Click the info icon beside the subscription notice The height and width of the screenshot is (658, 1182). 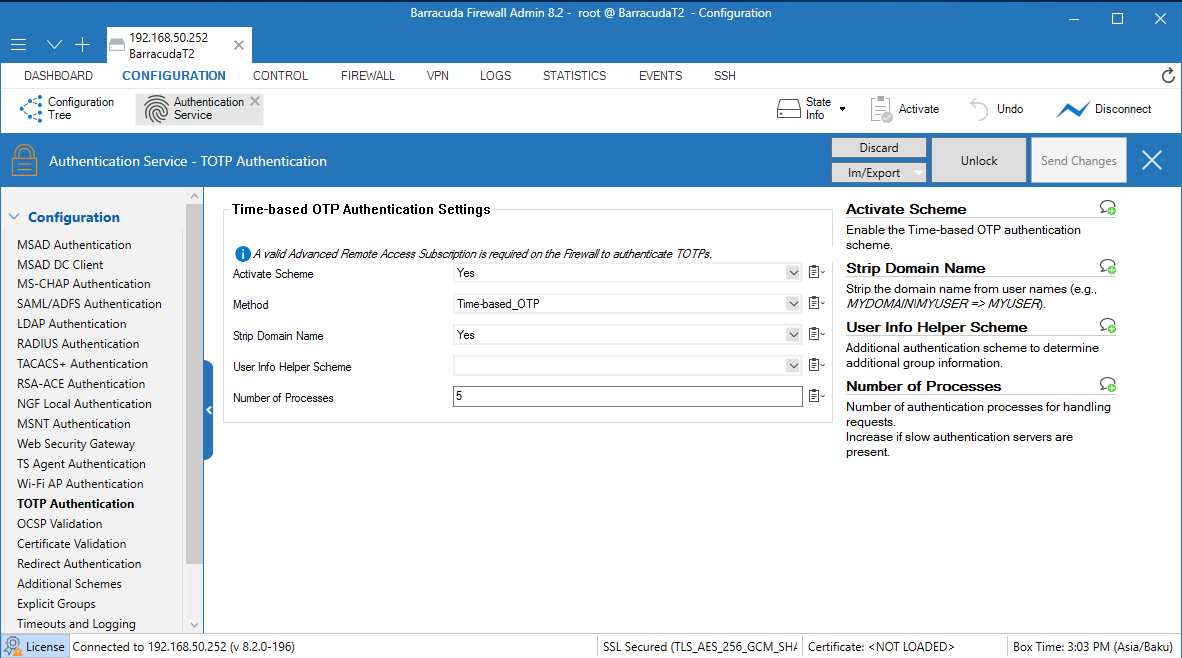pos(243,254)
